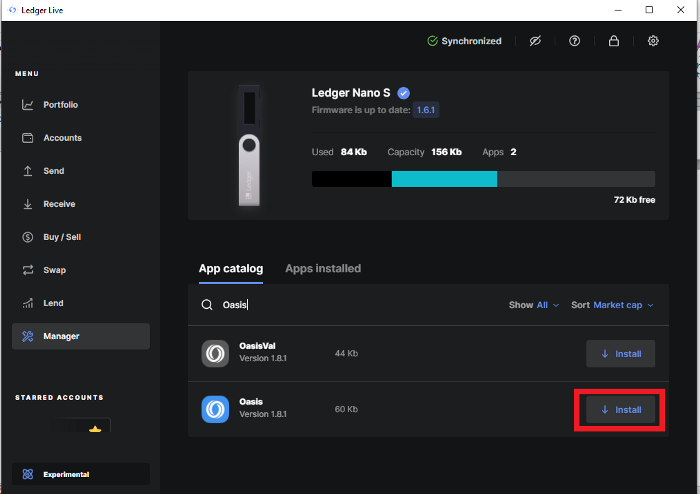The width and height of the screenshot is (700, 494).
Task: Open settings using the gear icon
Action: (x=653, y=41)
